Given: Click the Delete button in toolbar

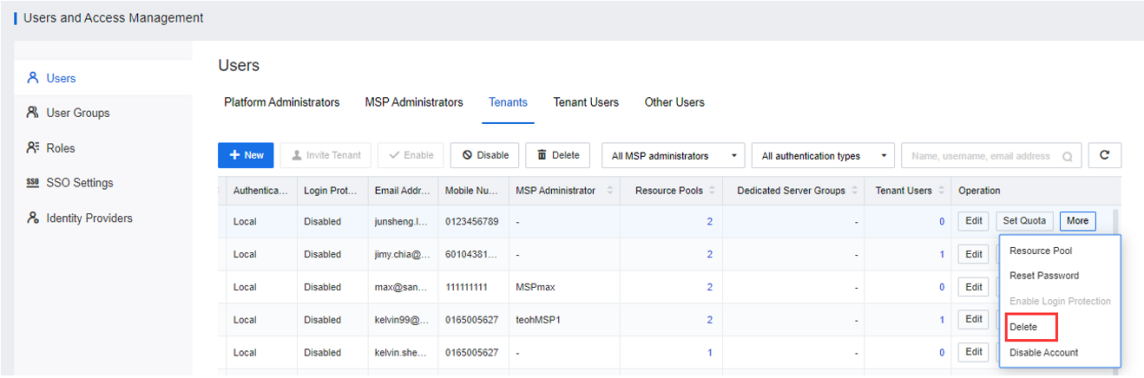Looking at the screenshot, I should [558, 155].
